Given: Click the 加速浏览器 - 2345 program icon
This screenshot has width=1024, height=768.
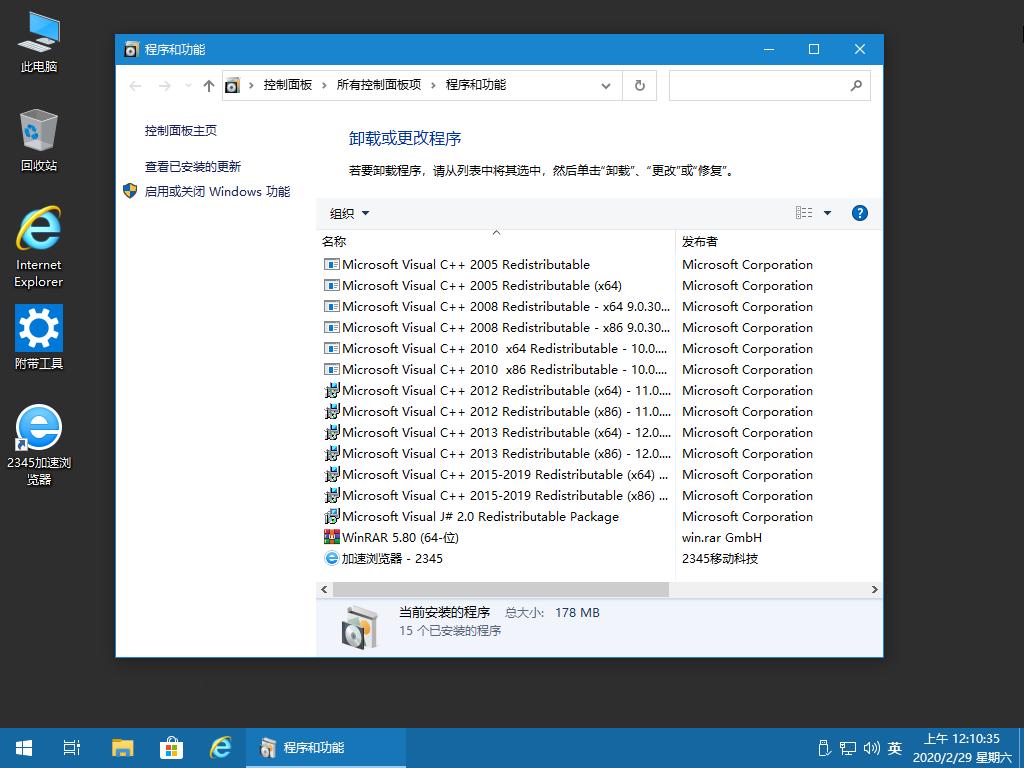Looking at the screenshot, I should point(332,558).
